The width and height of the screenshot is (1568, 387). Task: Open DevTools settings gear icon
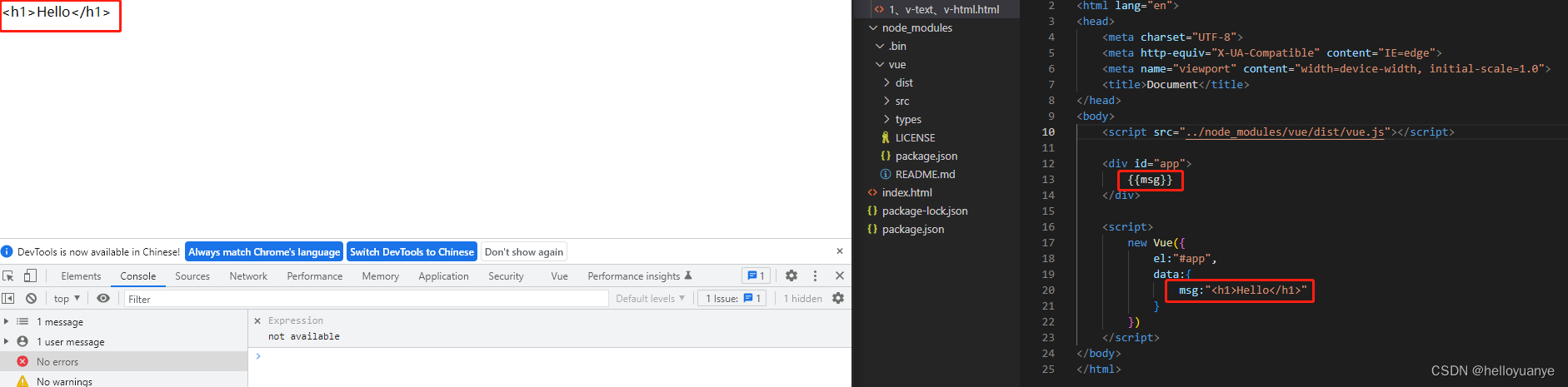791,275
